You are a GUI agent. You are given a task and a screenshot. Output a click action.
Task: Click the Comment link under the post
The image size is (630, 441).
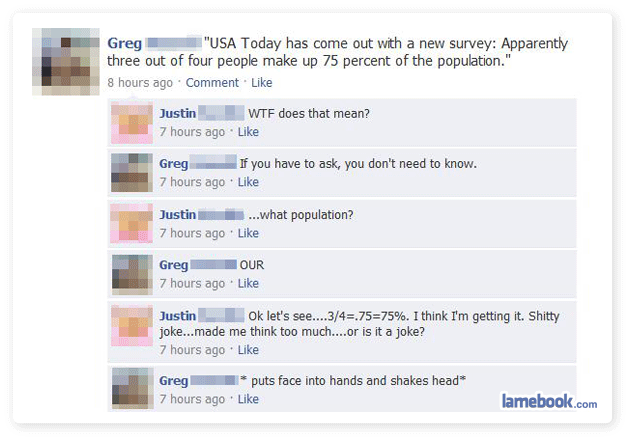[x=212, y=82]
